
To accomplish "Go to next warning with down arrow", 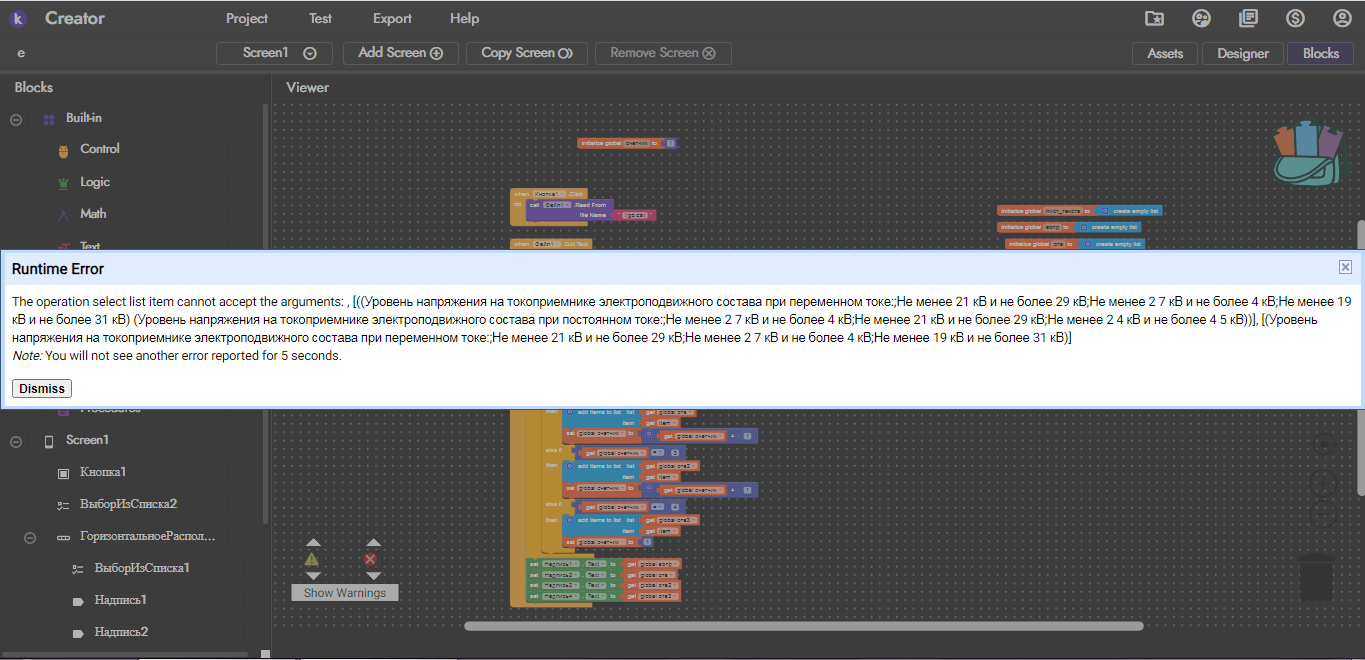I will tap(312, 575).
